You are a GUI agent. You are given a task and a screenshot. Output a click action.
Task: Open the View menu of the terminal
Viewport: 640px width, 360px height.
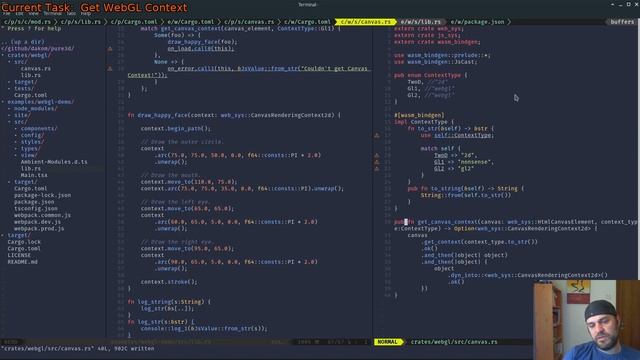[33, 13]
